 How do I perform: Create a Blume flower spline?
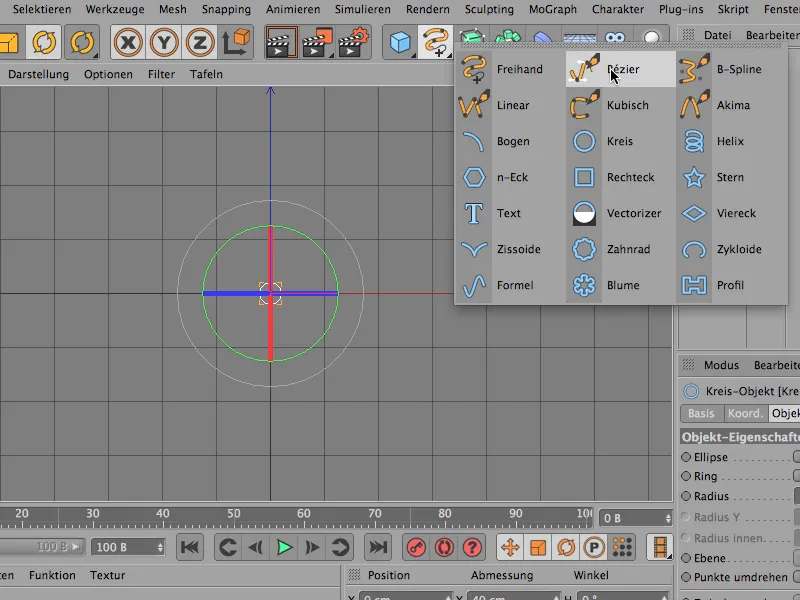click(x=620, y=285)
